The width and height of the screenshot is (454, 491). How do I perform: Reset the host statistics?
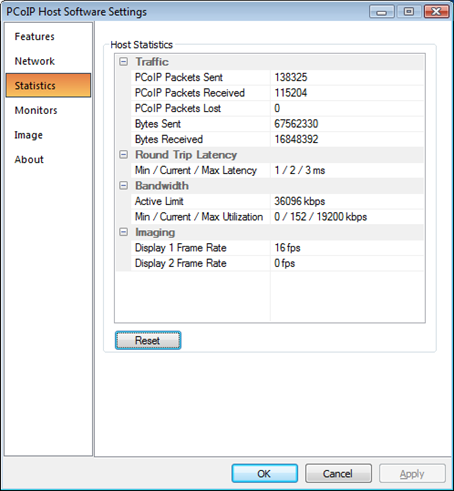tap(148, 340)
